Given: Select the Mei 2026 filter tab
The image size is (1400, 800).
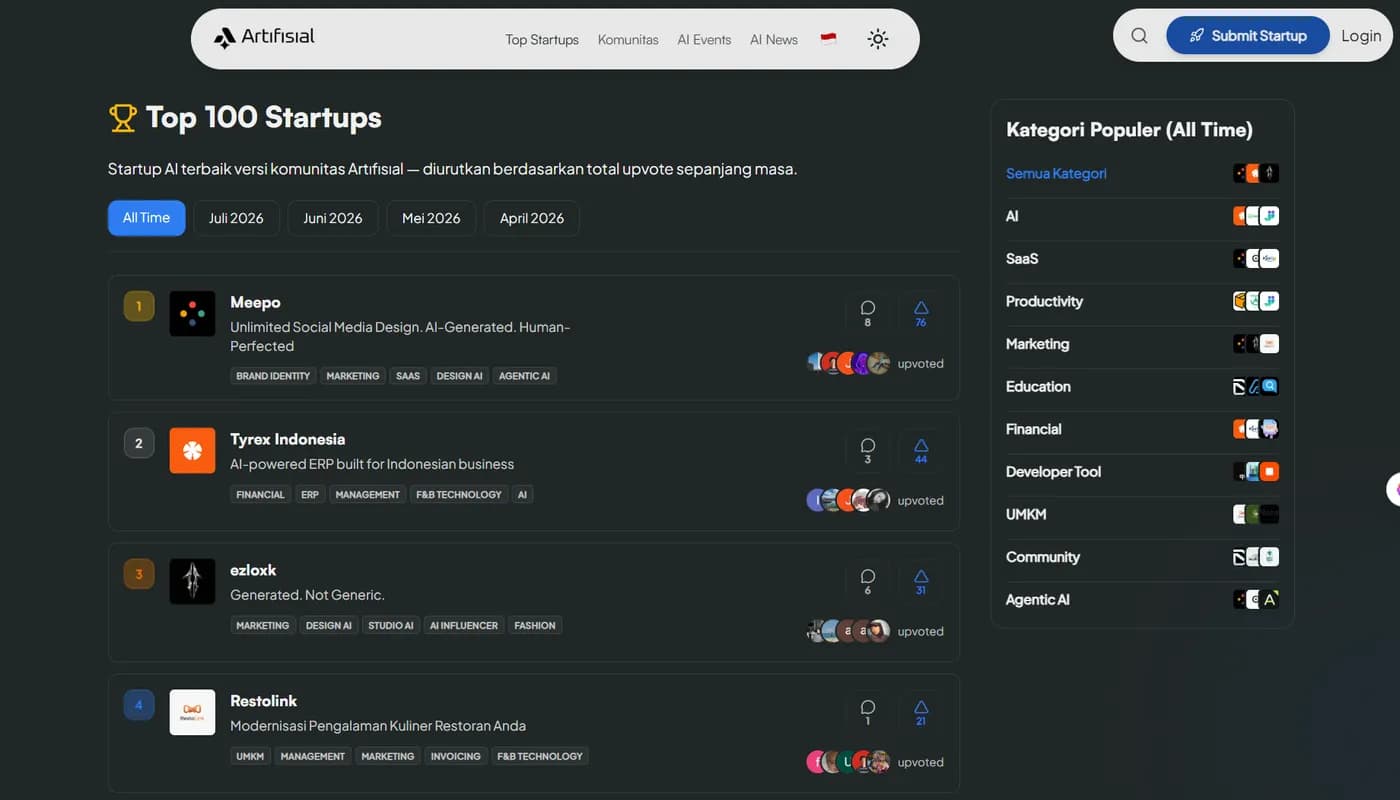Looking at the screenshot, I should pos(431,218).
